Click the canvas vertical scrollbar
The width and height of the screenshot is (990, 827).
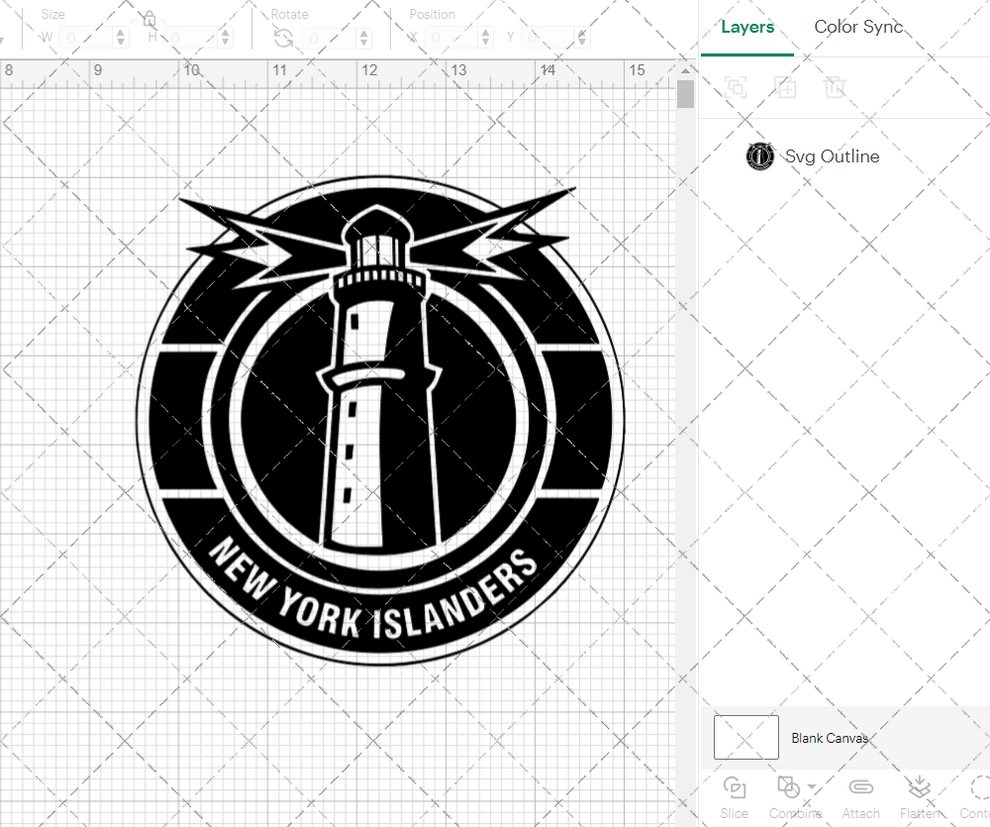[686, 93]
